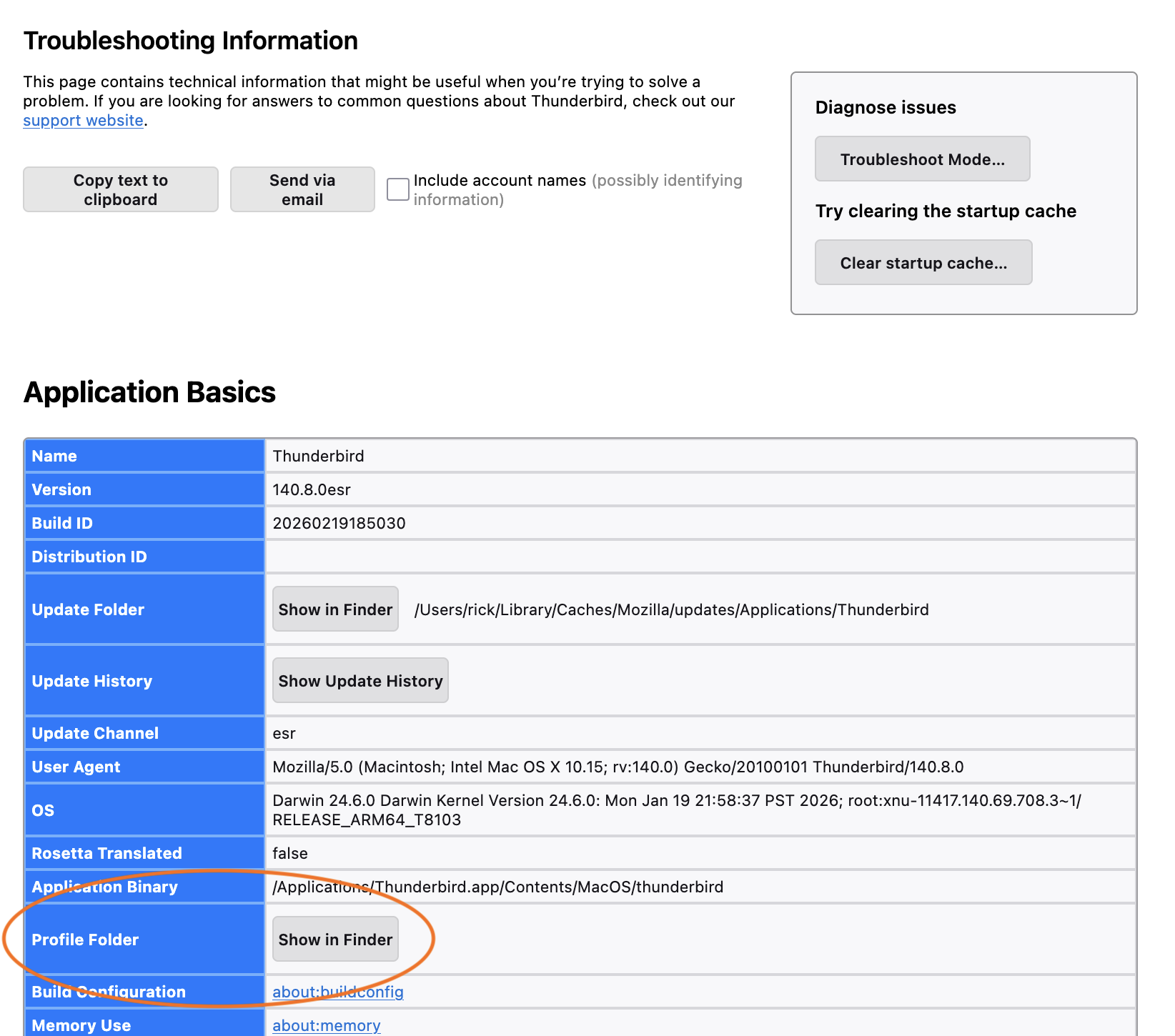1175x1036 pixels.
Task: Click the Update Folder path text
Action: click(x=671, y=609)
